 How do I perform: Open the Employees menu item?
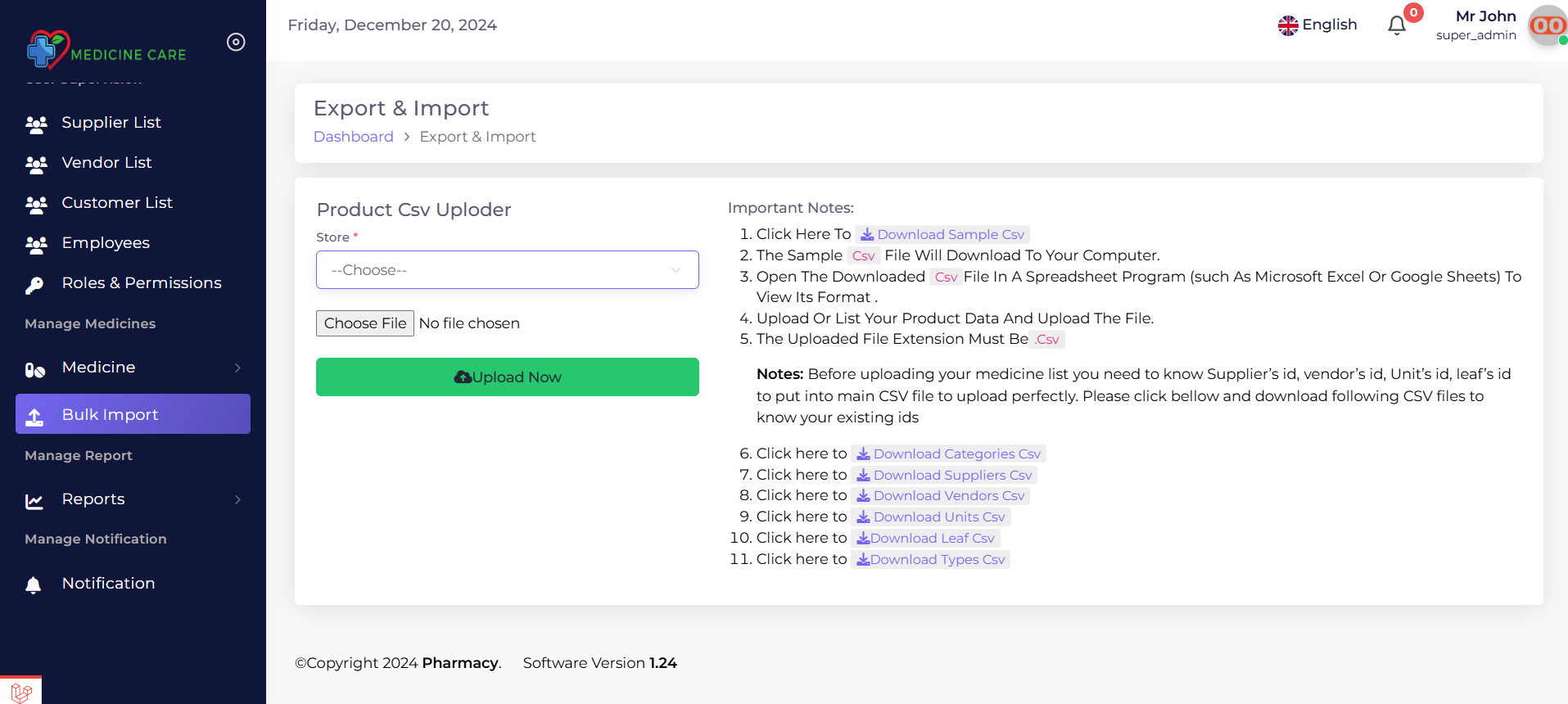pyautogui.click(x=106, y=243)
